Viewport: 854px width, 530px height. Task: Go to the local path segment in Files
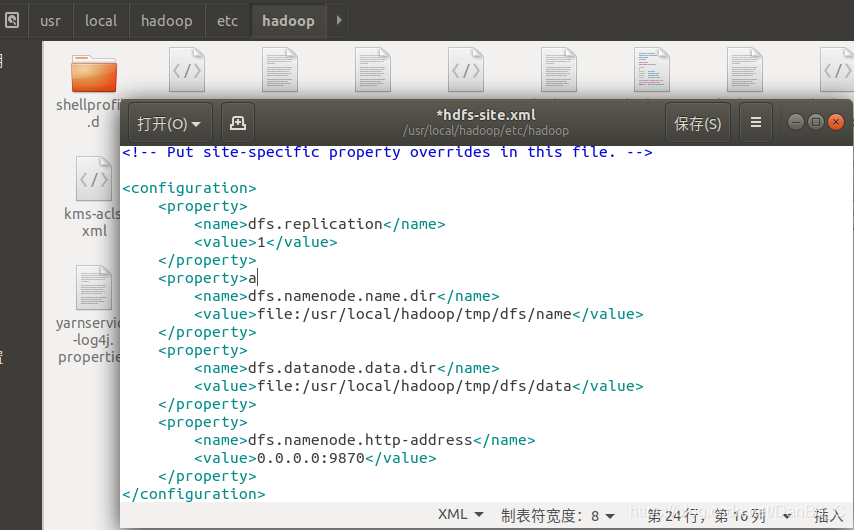pos(101,21)
